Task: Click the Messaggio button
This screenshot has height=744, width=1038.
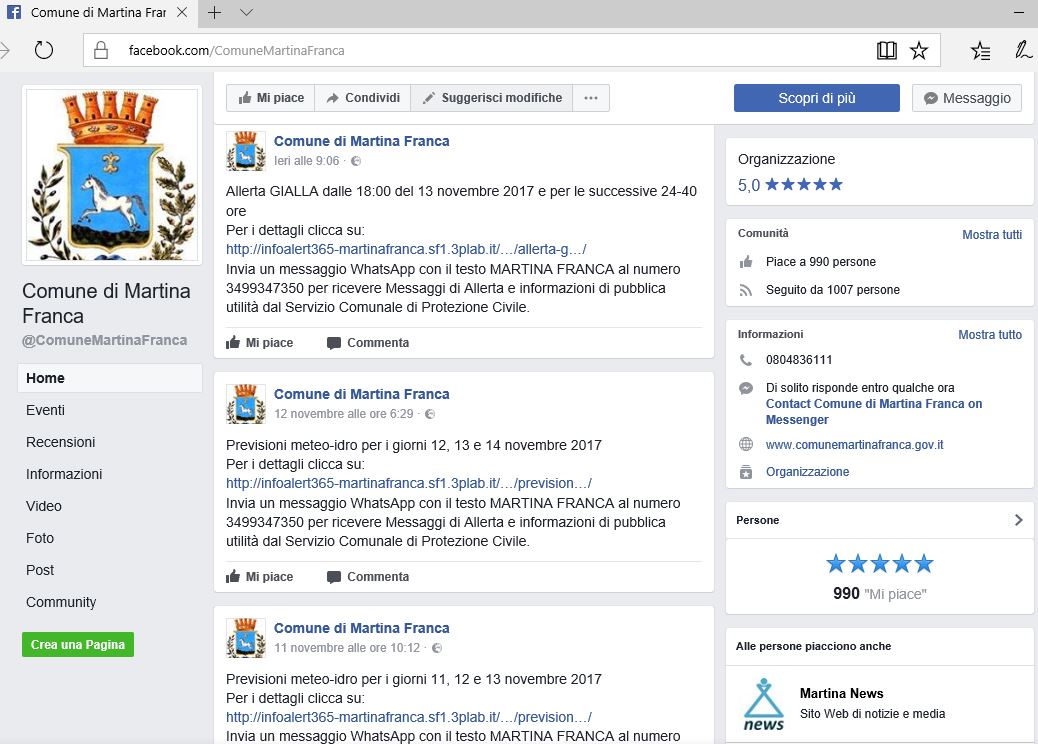Action: pos(967,98)
